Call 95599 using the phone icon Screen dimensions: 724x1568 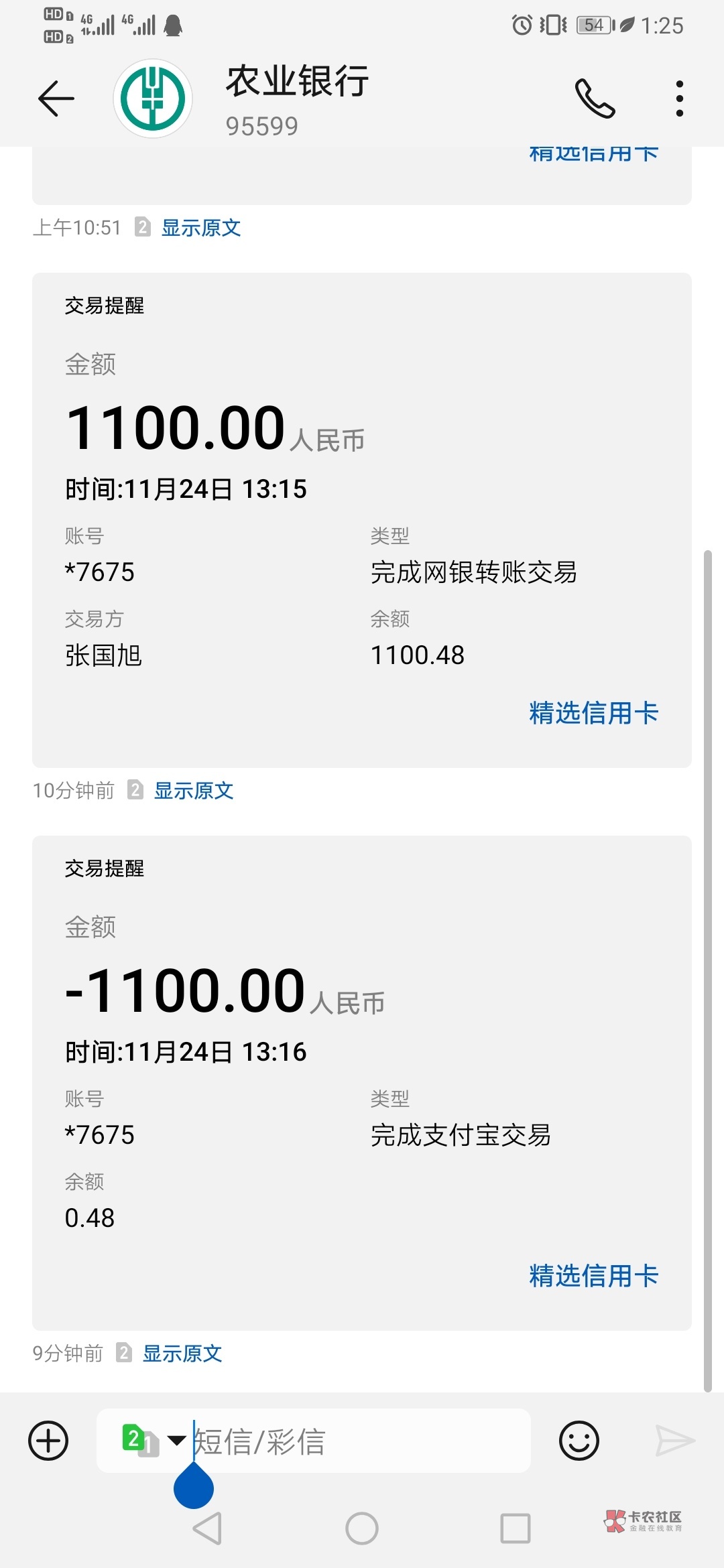595,99
